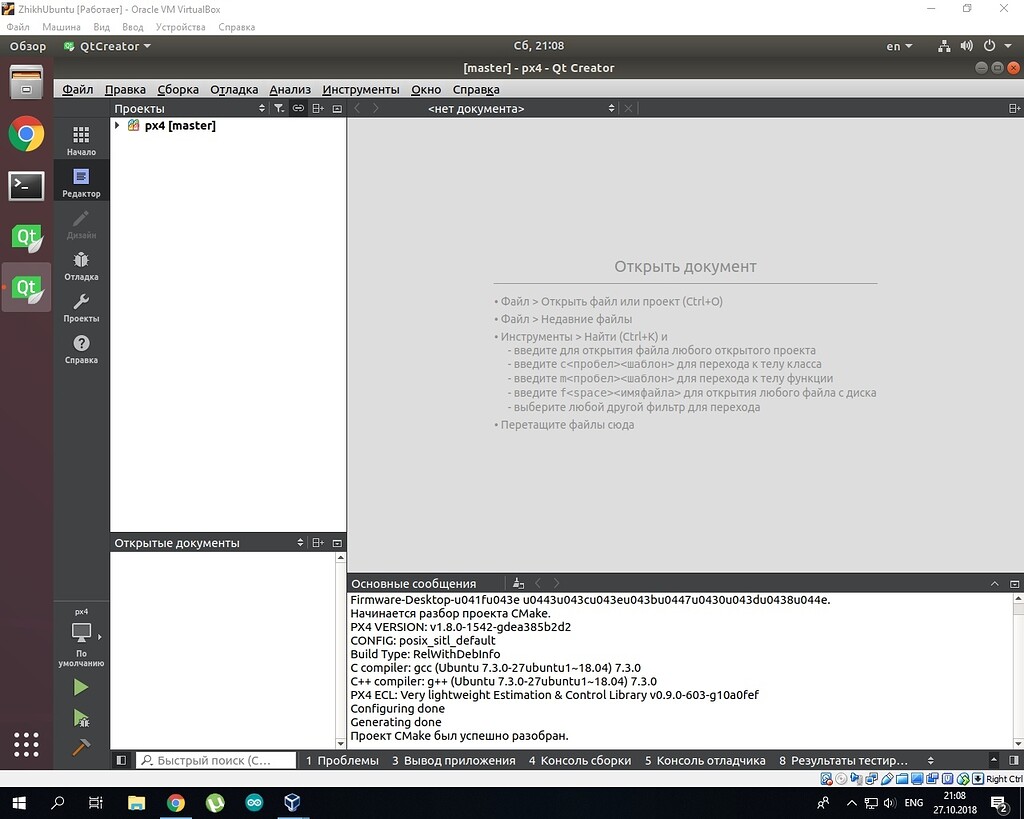Open the Отладка debug mode
Screen dimensions: 1024x819
[x=81, y=266]
